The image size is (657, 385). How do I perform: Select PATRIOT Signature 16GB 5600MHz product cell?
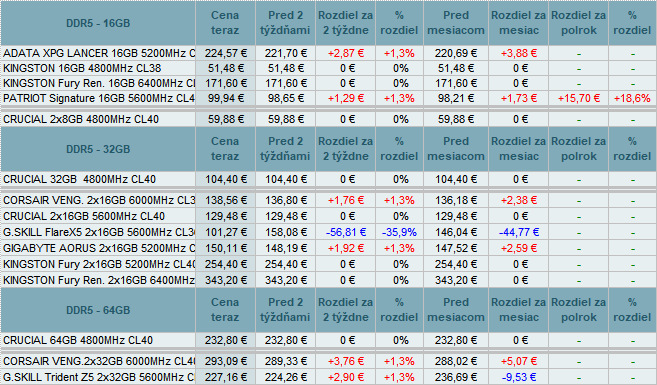[98, 98]
